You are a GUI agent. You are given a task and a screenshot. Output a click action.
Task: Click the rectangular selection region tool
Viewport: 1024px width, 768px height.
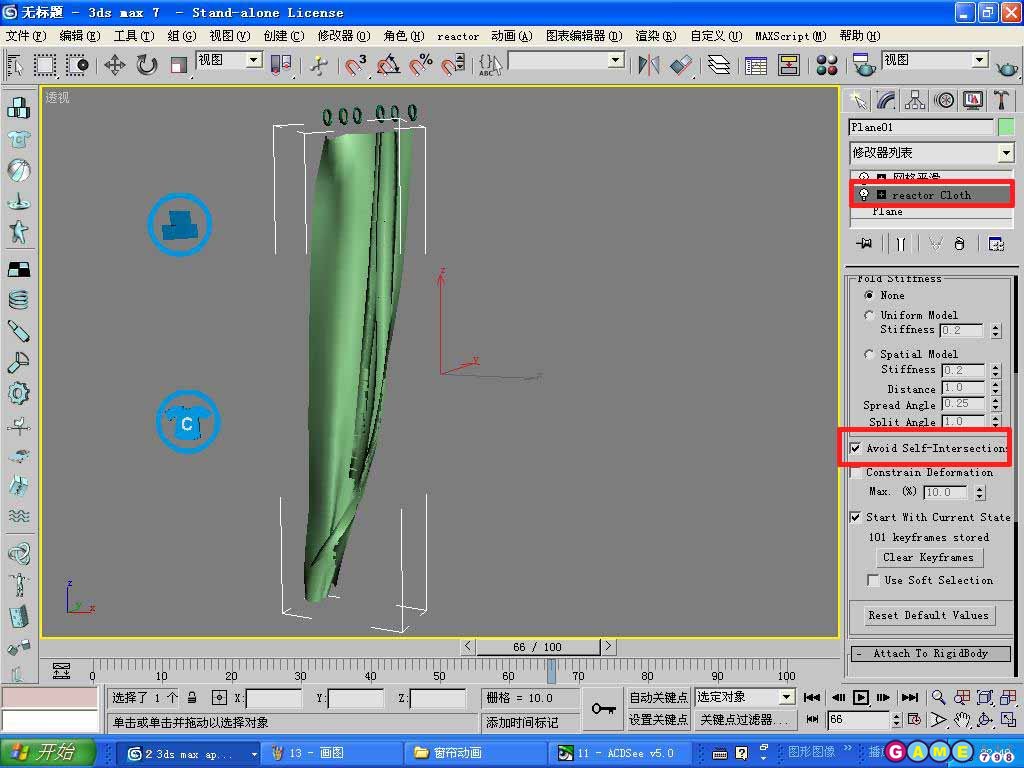pyautogui.click(x=44, y=65)
